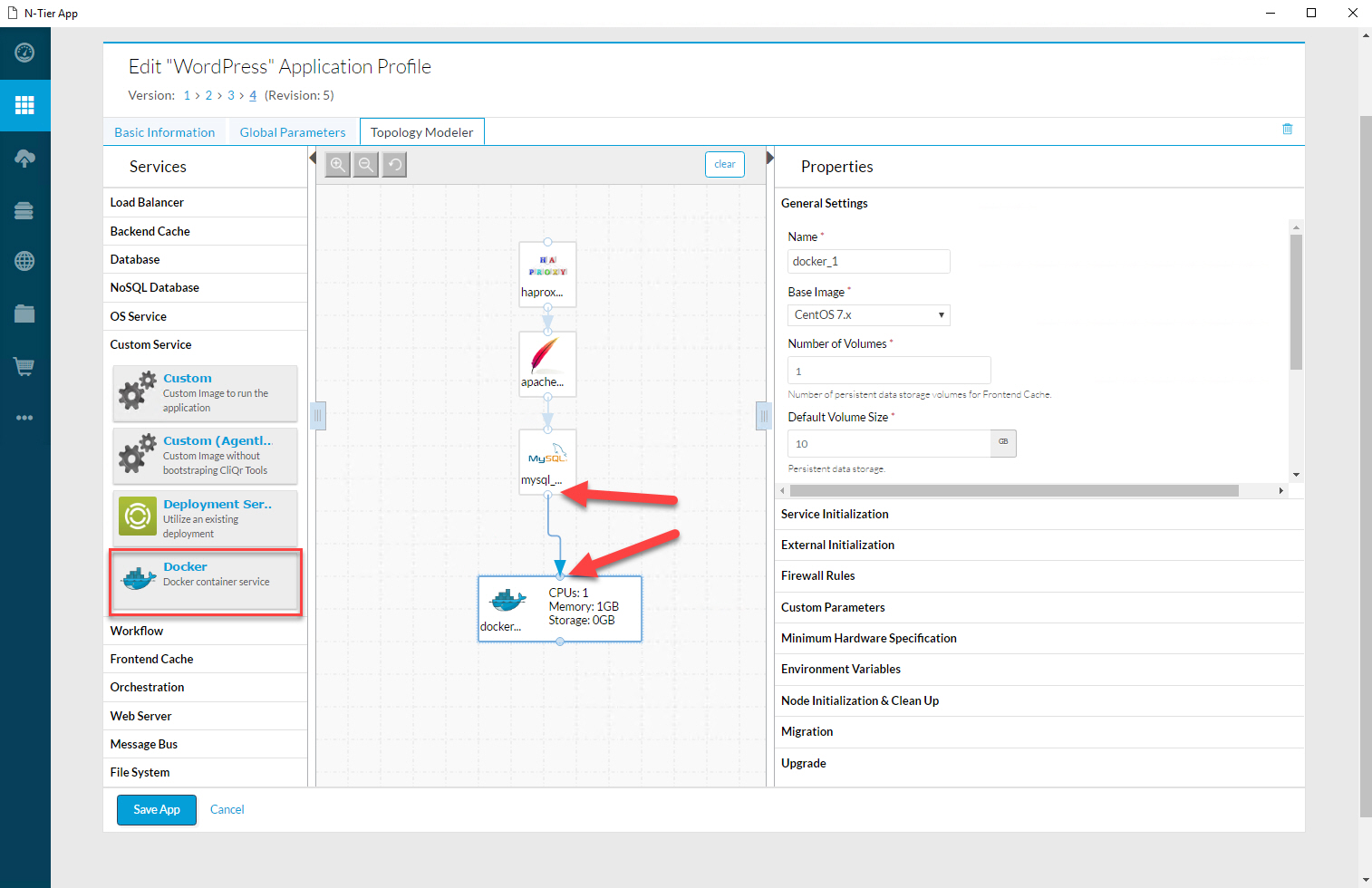The height and width of the screenshot is (888, 1372).
Task: Open the more options ellipsis in sidebar
Action: coord(24,418)
